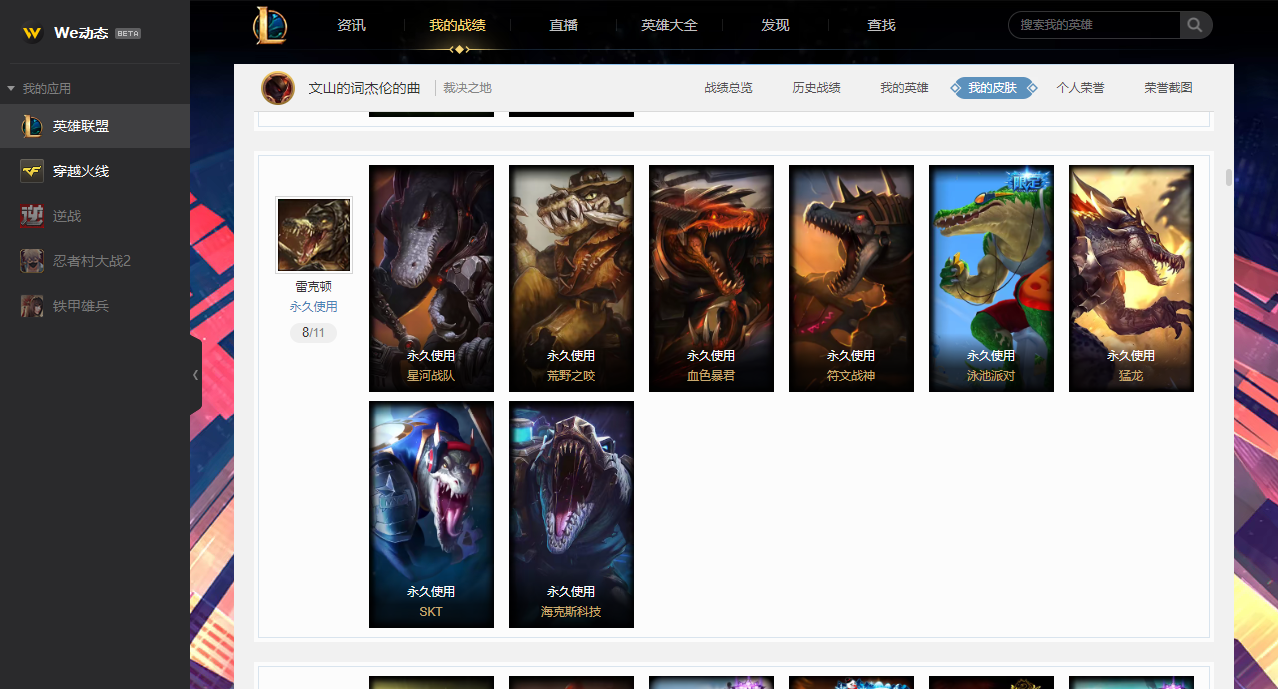Image resolution: width=1278 pixels, height=689 pixels.
Task: Click the 搜索我的英雄 search field
Action: point(1096,25)
